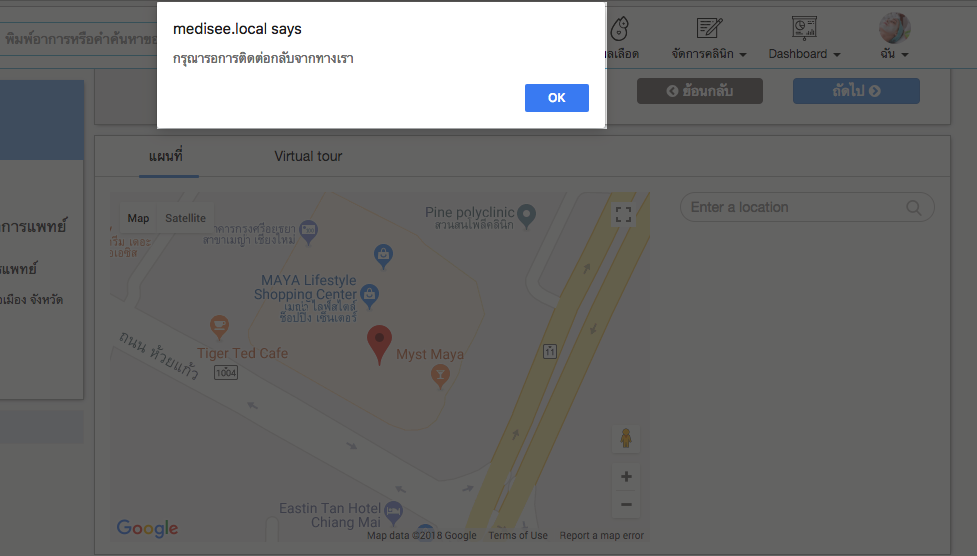Click the ย้อนกลับ back button

pyautogui.click(x=700, y=91)
